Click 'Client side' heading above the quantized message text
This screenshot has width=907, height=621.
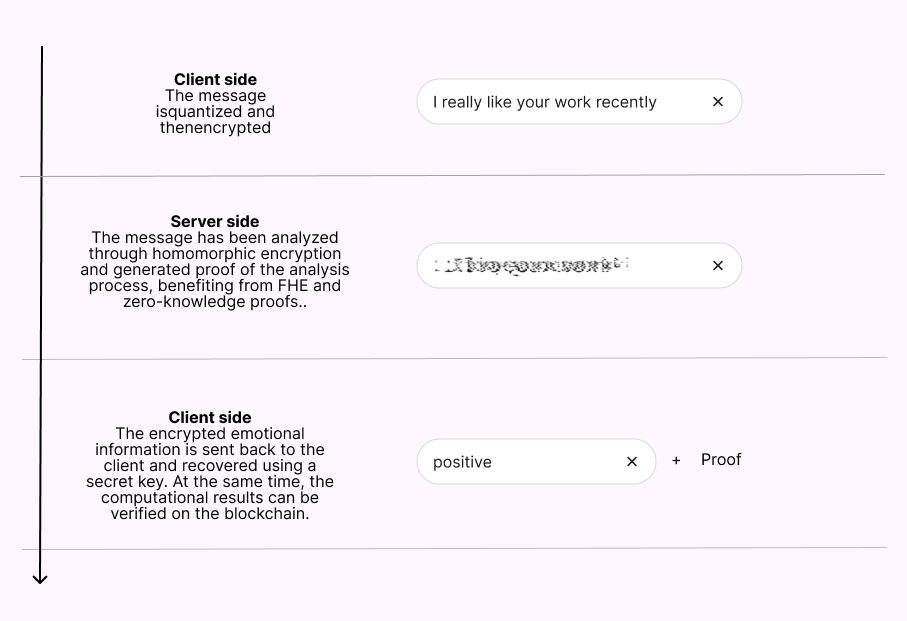coord(215,80)
